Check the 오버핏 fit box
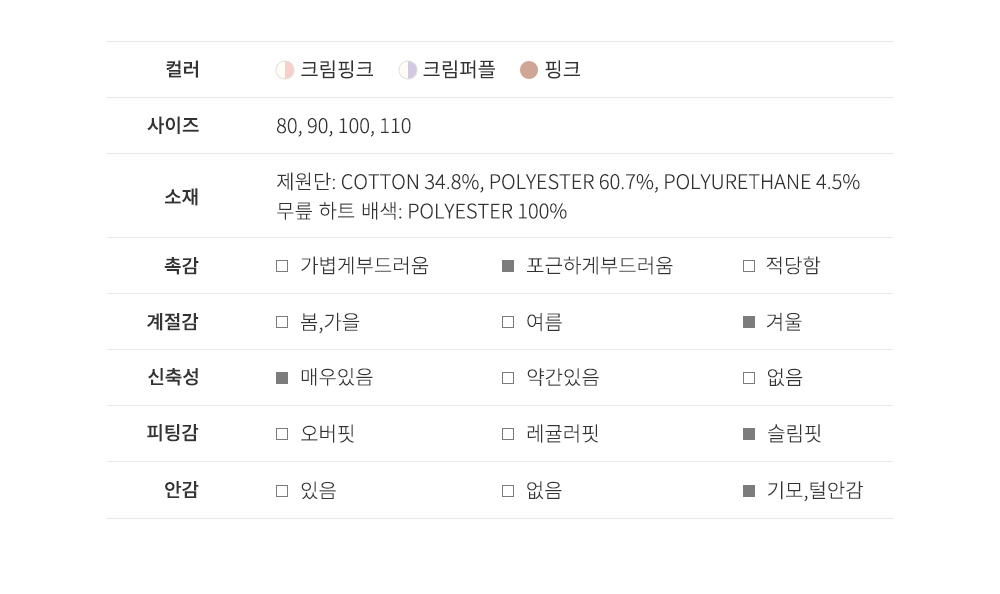This screenshot has height=594, width=1000. click(282, 434)
